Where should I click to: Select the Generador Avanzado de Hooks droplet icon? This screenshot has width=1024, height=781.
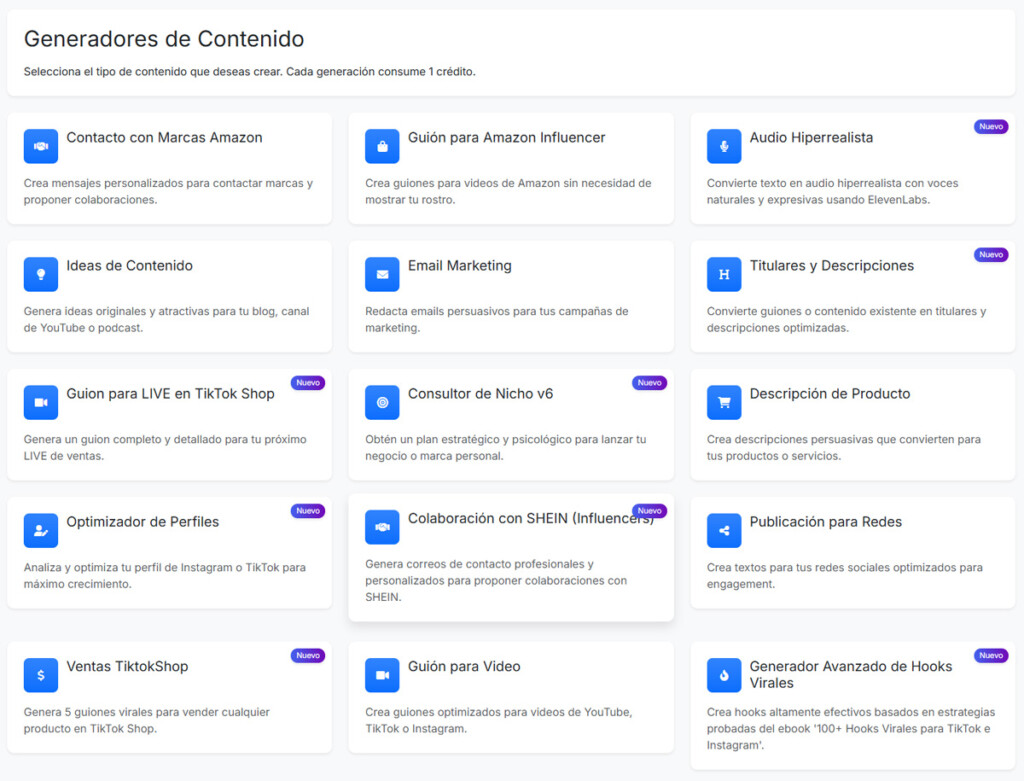click(x=724, y=675)
